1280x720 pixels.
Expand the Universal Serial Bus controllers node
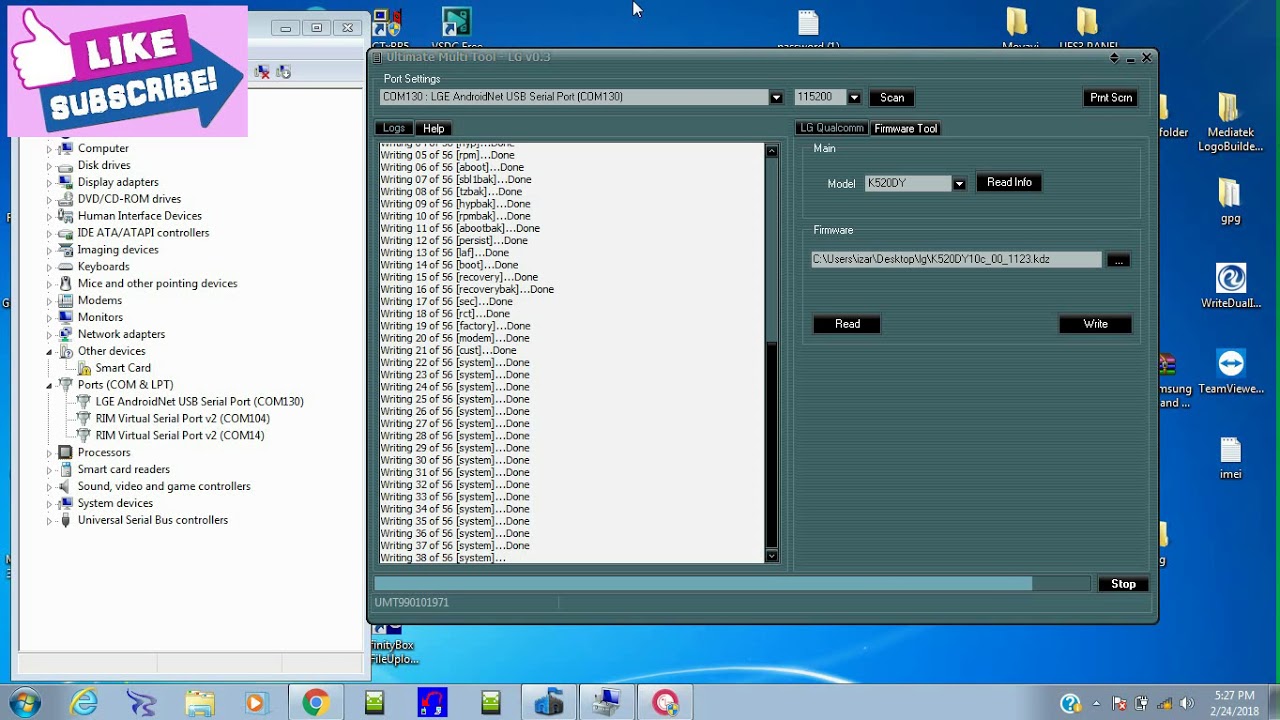coord(49,520)
